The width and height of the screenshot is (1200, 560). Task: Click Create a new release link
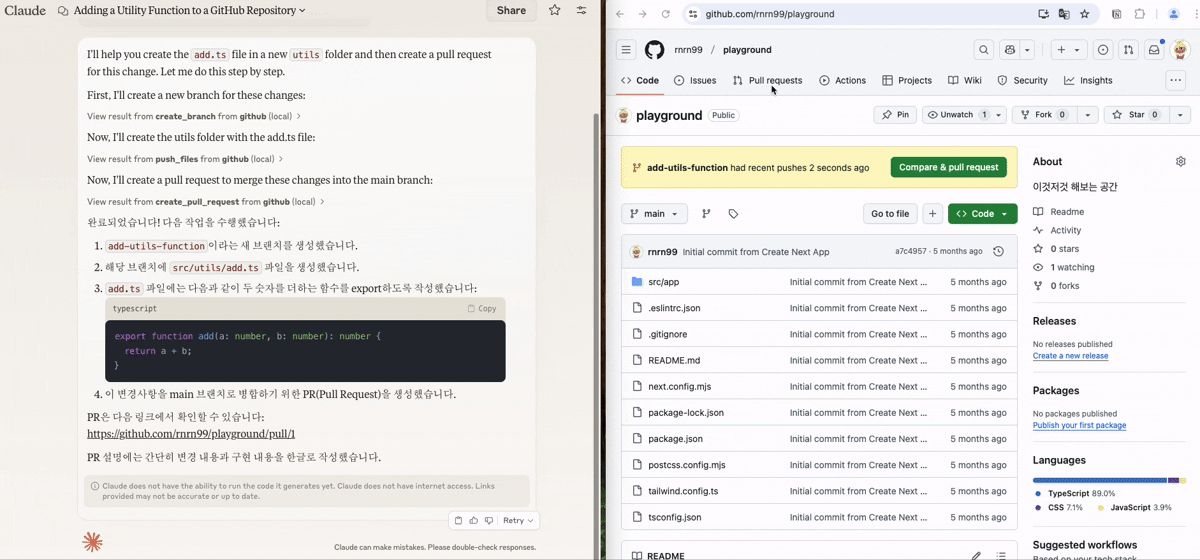click(x=1070, y=356)
